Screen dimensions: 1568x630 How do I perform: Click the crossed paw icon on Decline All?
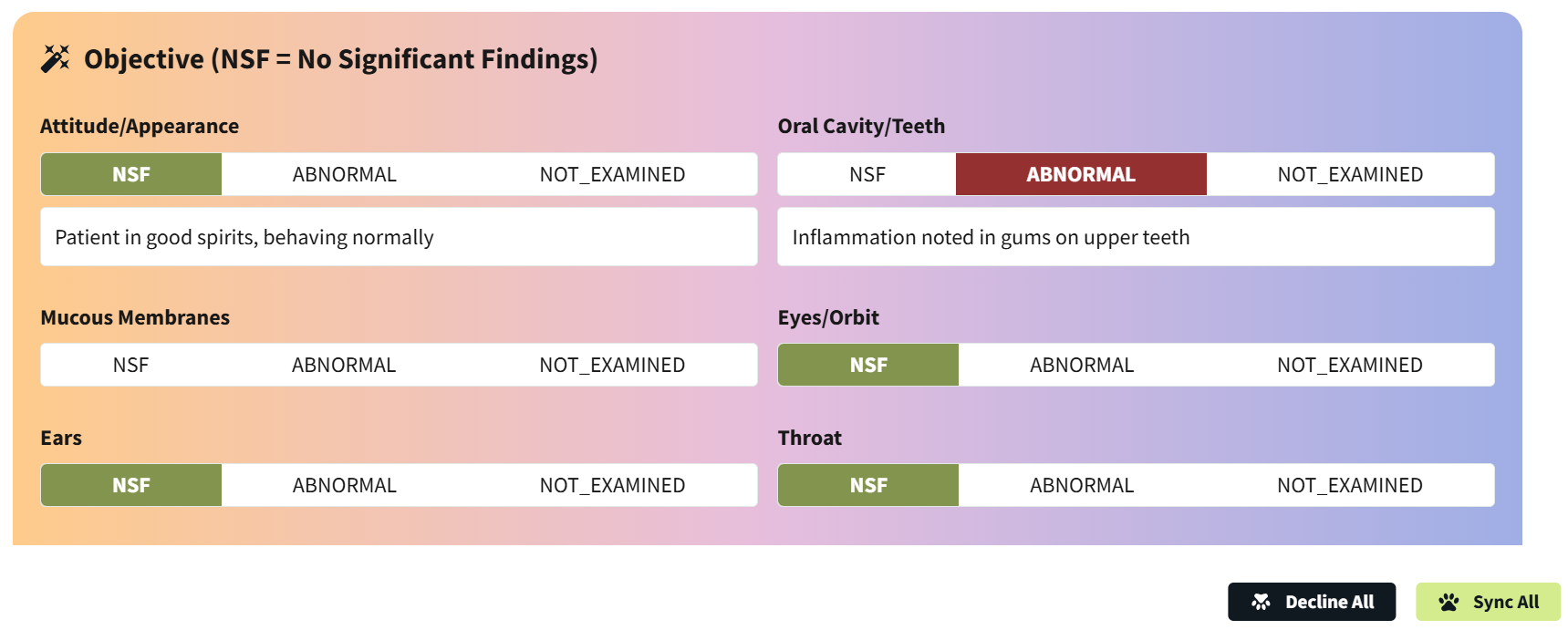(x=1261, y=602)
